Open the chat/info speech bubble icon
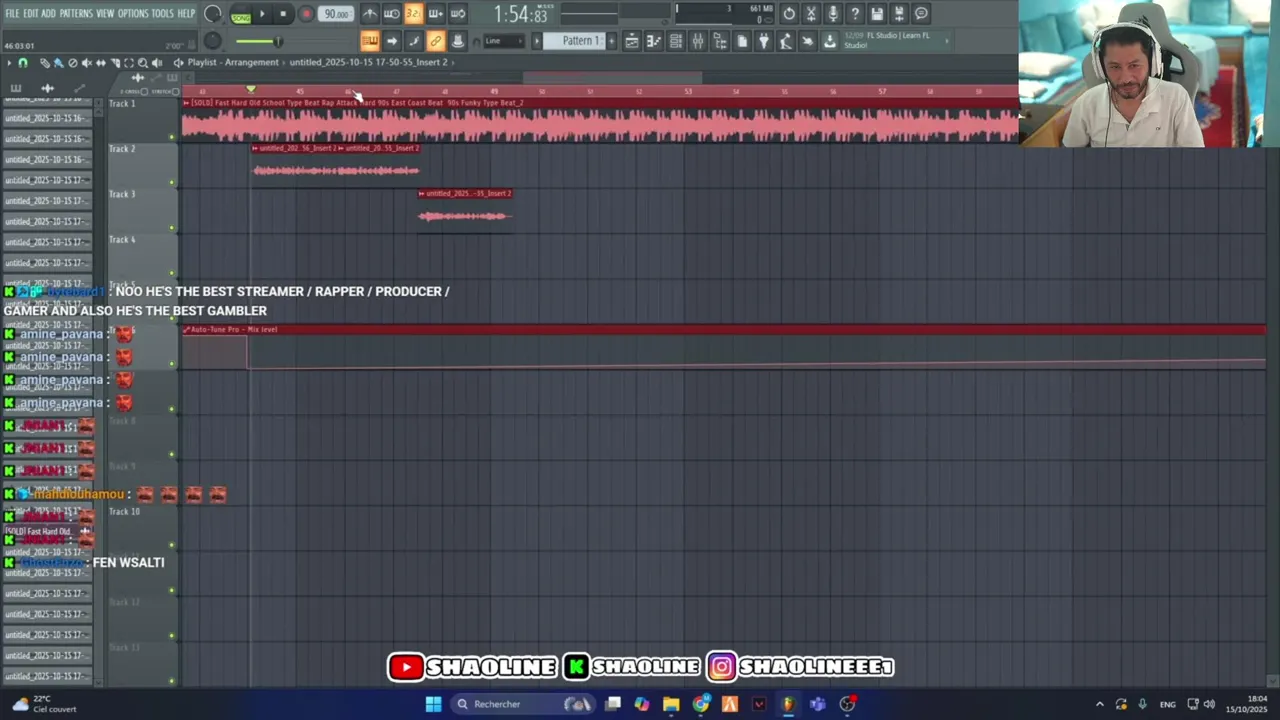The height and width of the screenshot is (720, 1280). coord(921,14)
